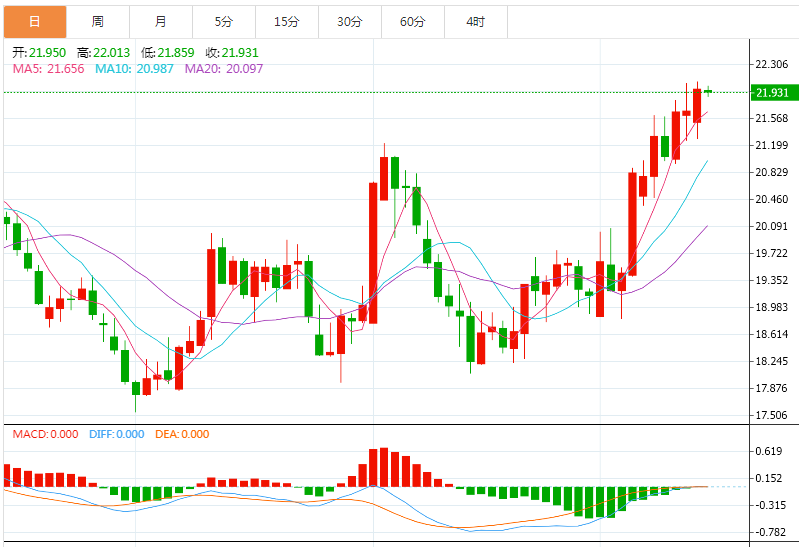Viewport: 799px width, 547px height.
Task: Click the 19.722 price axis label
Action: [771, 253]
